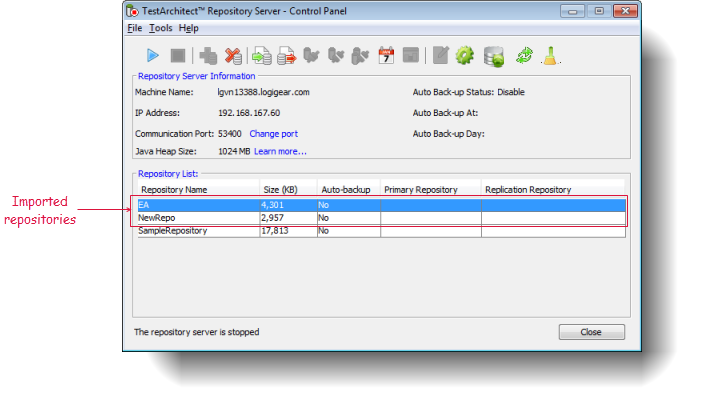Open settings with the green gear icon
The image size is (702, 412).
coord(465,56)
